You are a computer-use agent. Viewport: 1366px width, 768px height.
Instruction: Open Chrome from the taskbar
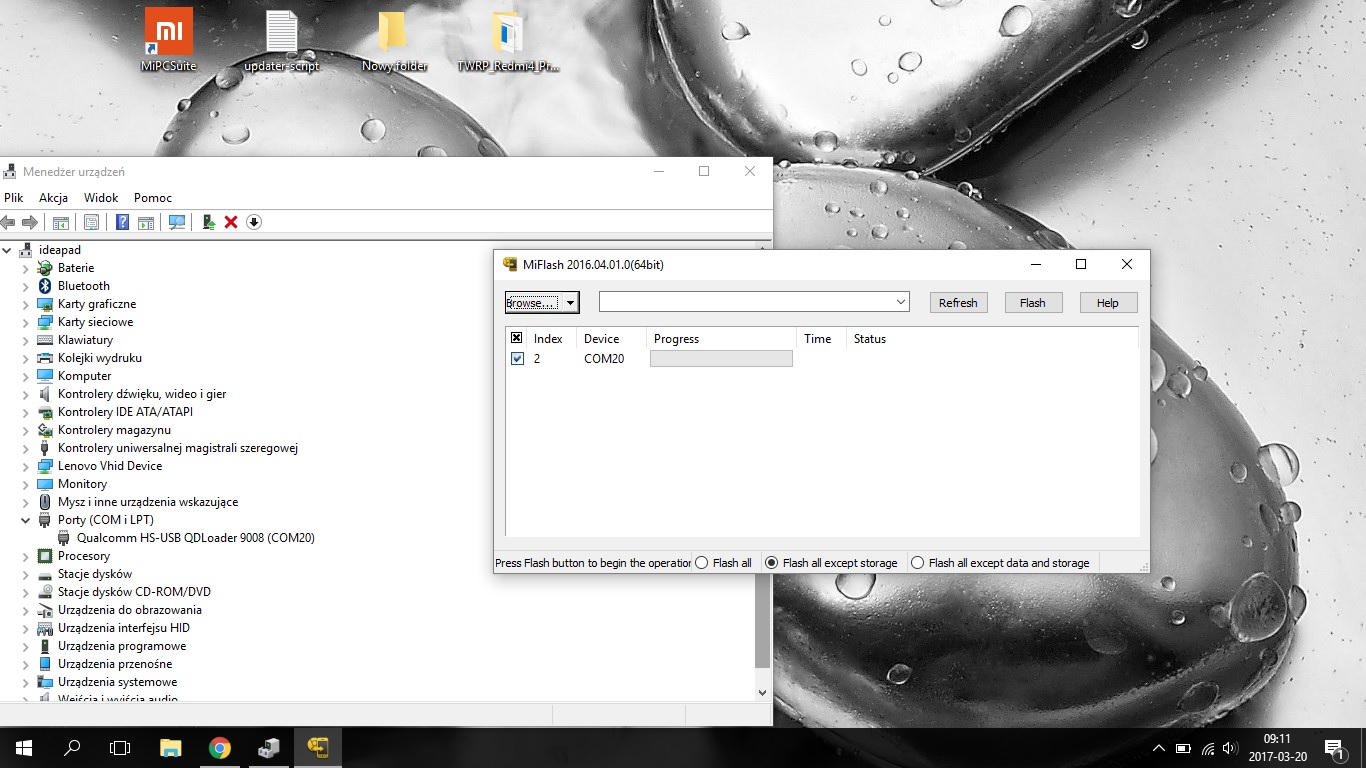pyautogui.click(x=220, y=747)
